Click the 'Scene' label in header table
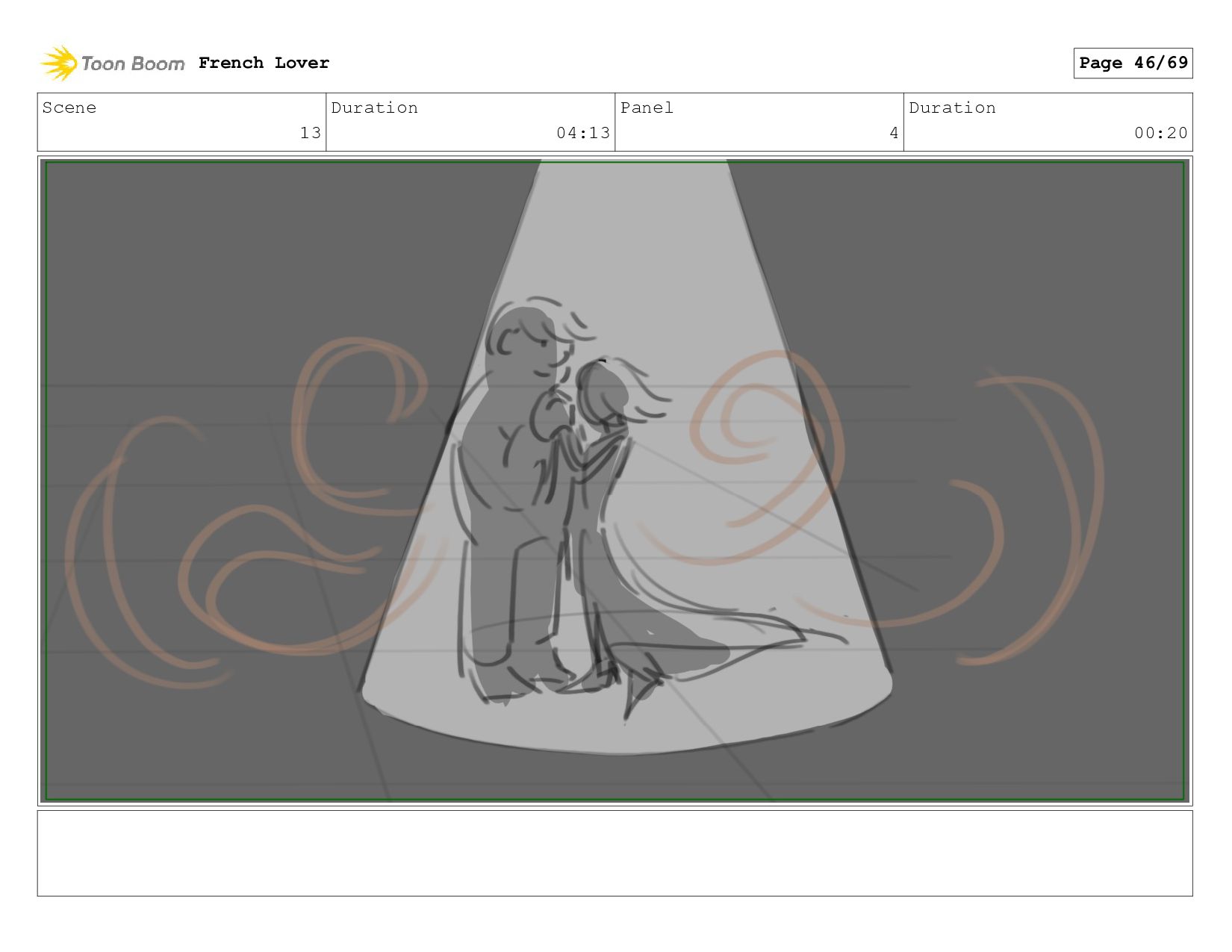Viewport: 1232px width, 952px height. click(x=69, y=108)
